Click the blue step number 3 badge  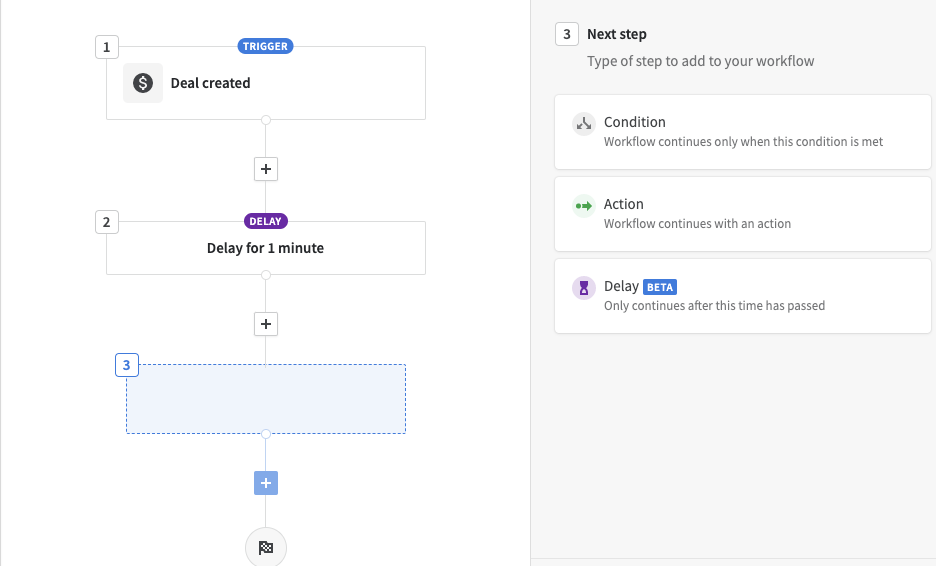pos(127,365)
